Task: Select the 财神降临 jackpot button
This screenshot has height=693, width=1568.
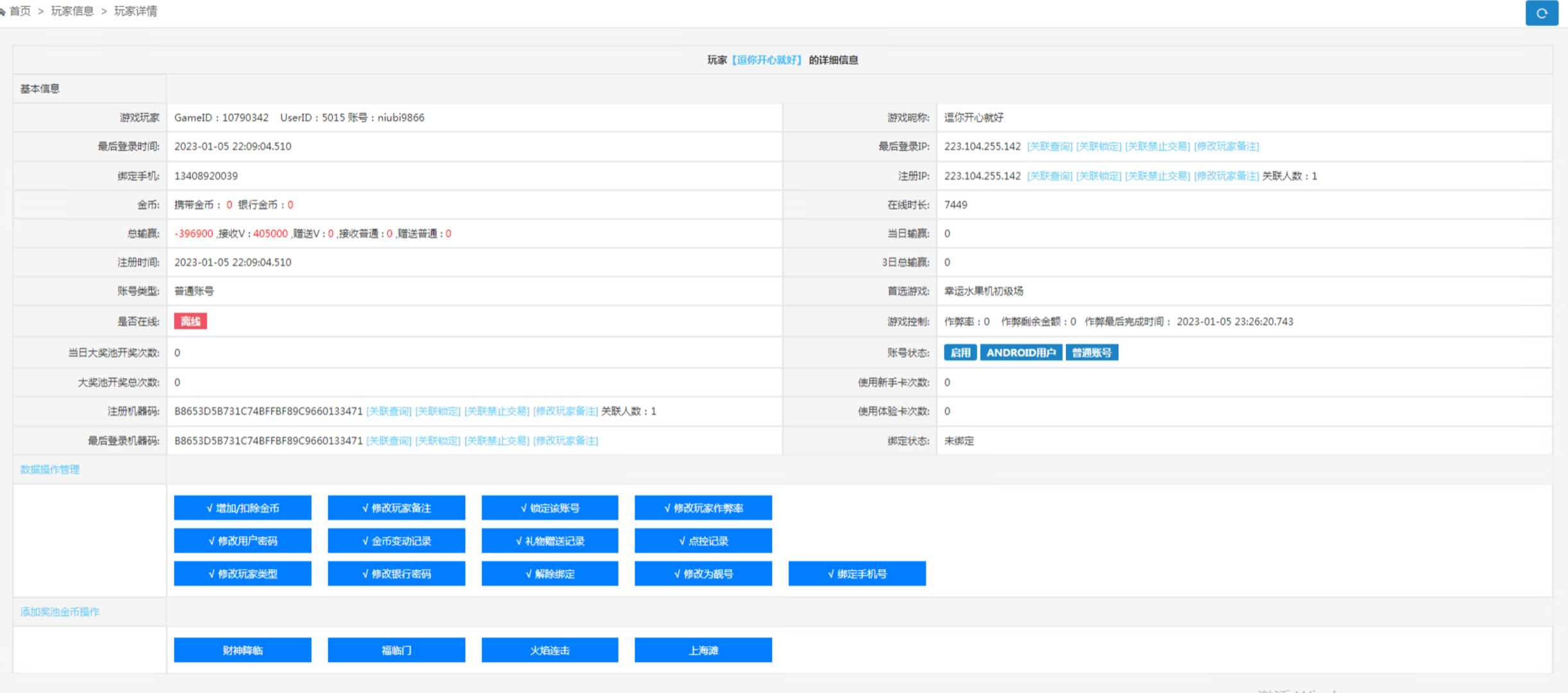Action: coord(243,650)
